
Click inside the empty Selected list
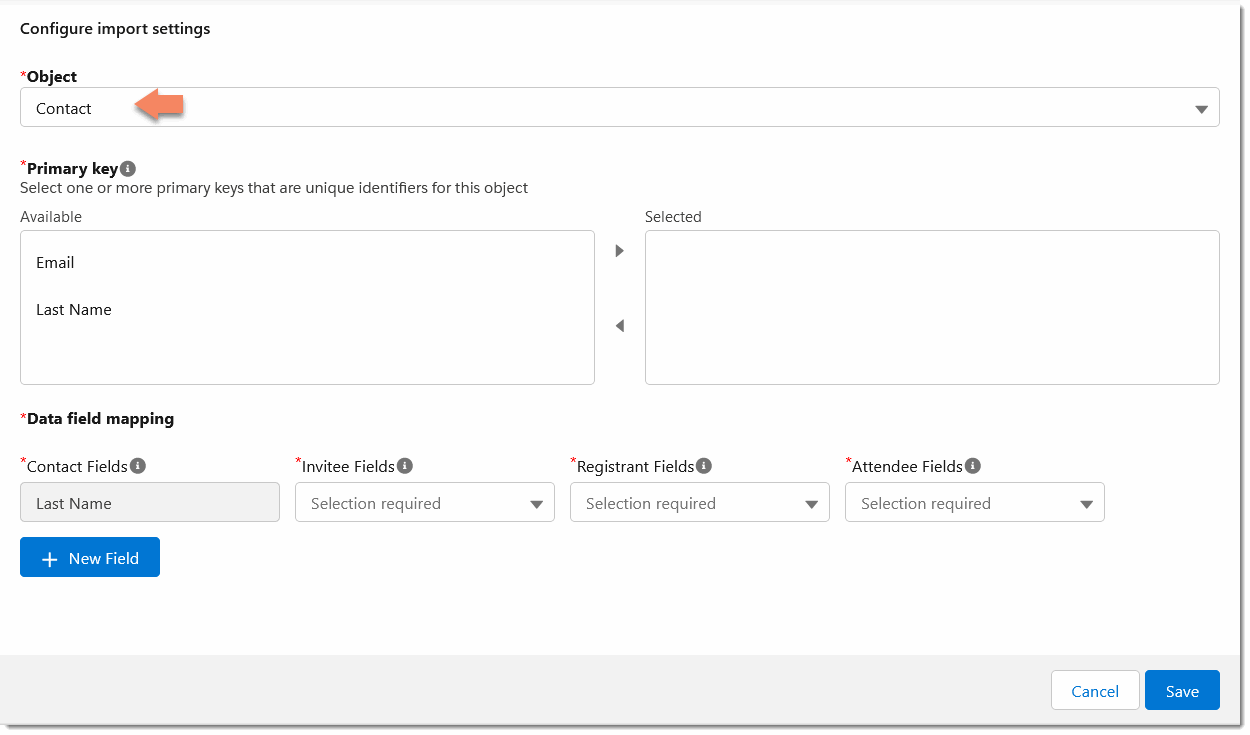[x=932, y=307]
